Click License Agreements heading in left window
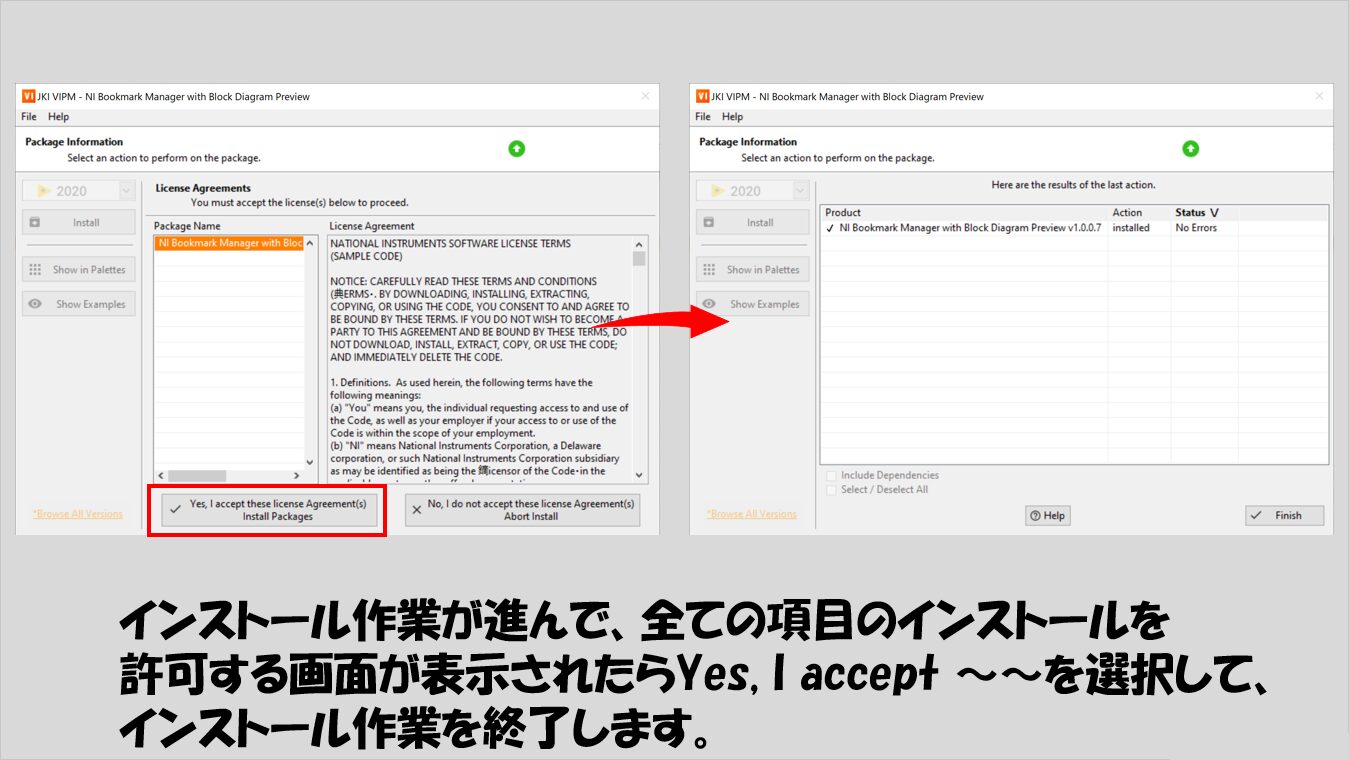This screenshot has height=760, width=1349. 203,188
